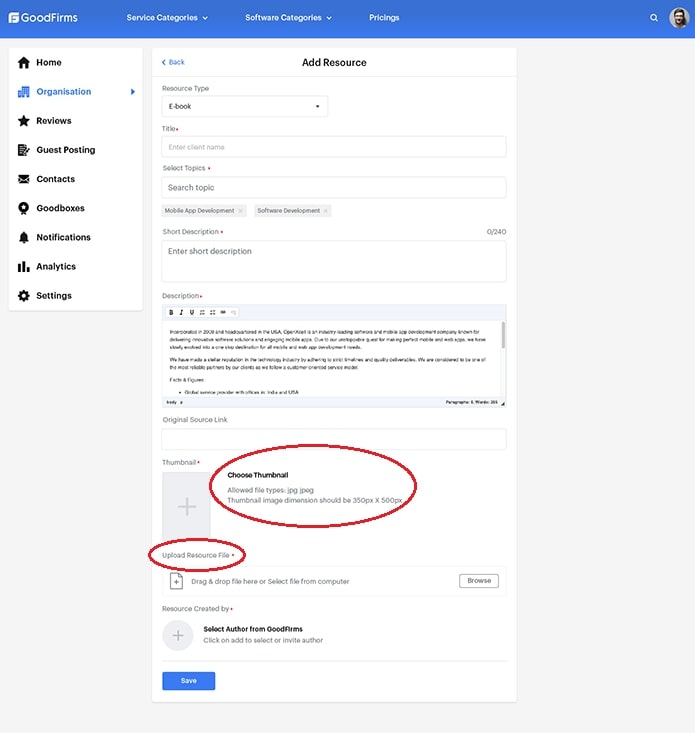Click the Notifications bell icon
Screen dimensions: 695x733
tap(23, 237)
